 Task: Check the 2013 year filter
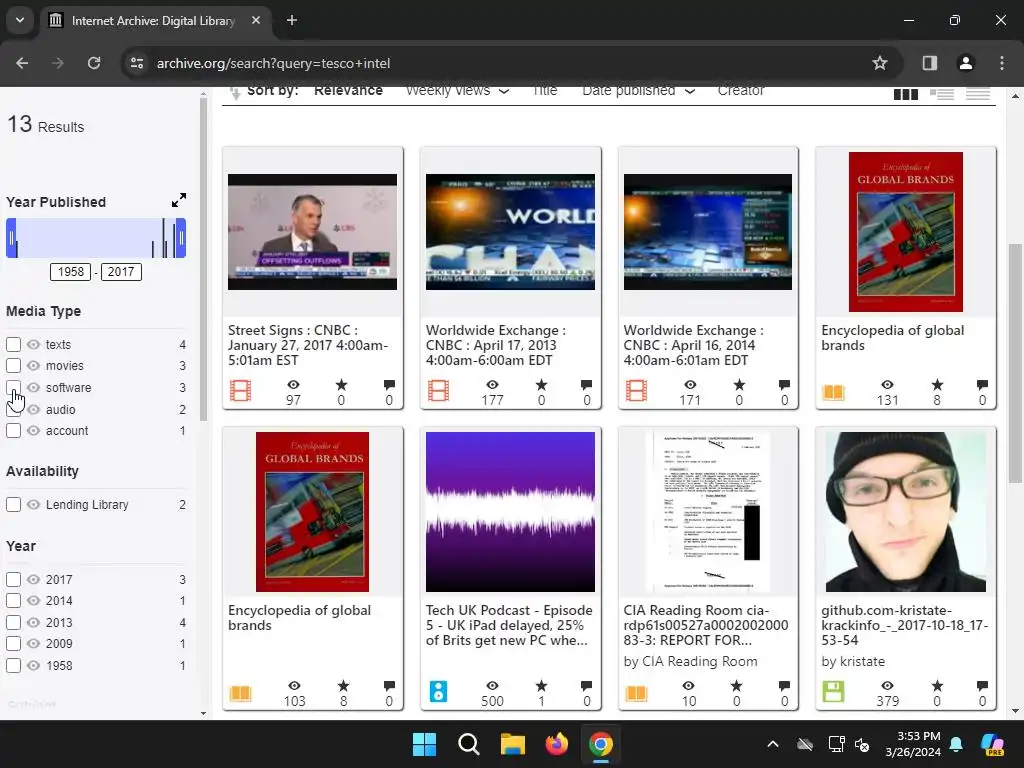pyautogui.click(x=13, y=622)
